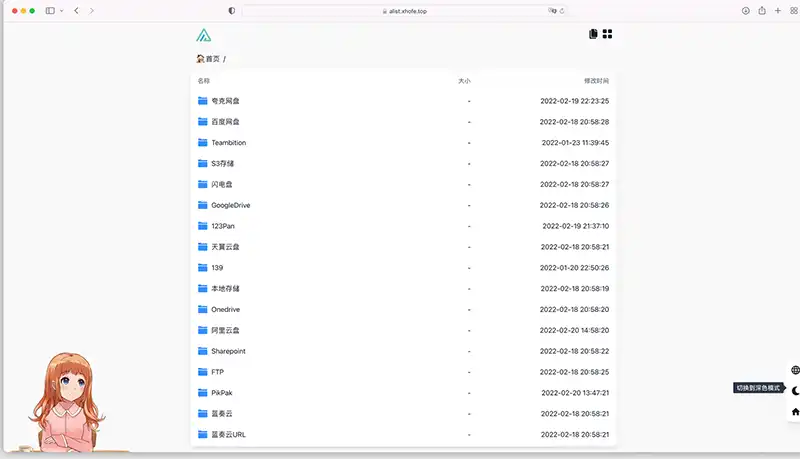
Task: Click folder icon beside Teambition
Action: (x=203, y=142)
